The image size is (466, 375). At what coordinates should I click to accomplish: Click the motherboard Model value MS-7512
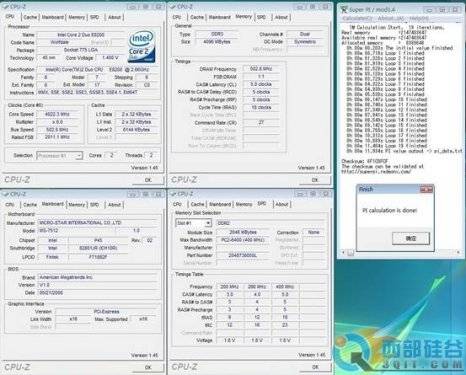[x=76, y=231]
